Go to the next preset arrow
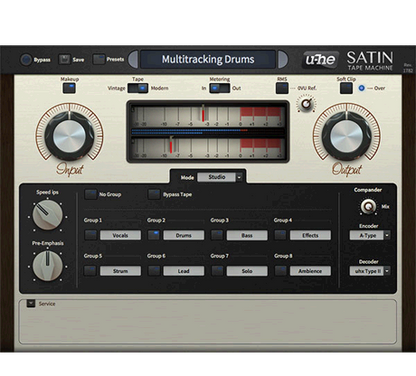Screen dimensions: 416x376 point(283,59)
